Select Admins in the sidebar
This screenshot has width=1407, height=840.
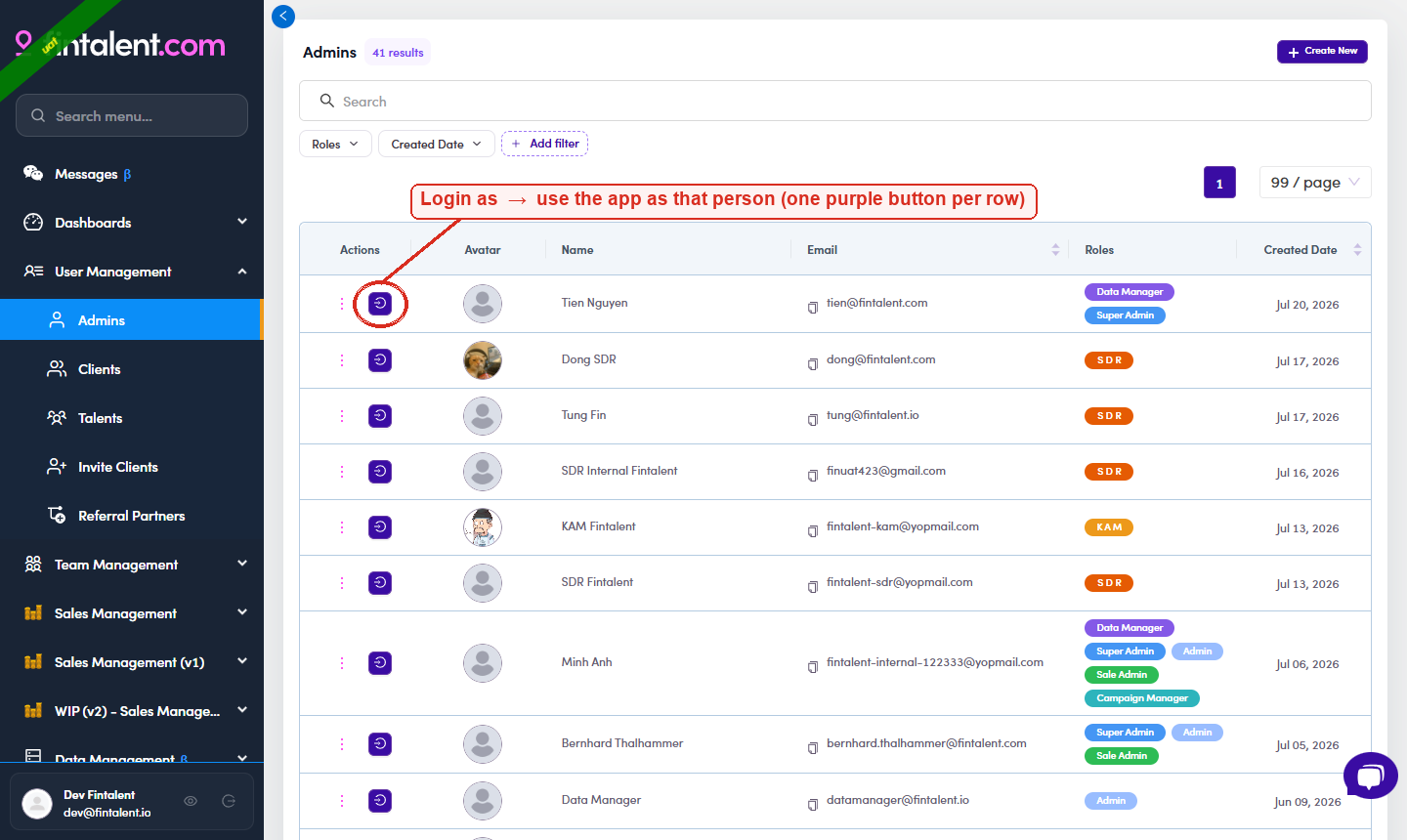pos(132,320)
